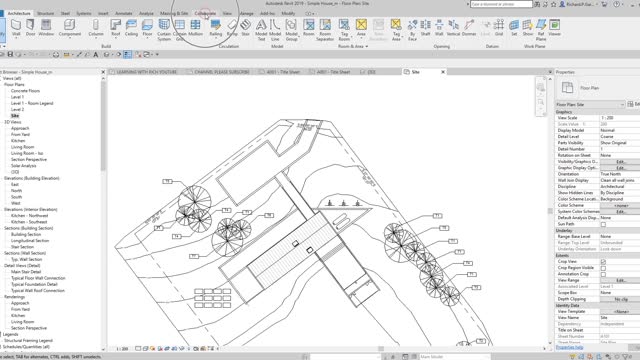Enable the Annotation Crop checkbox
The image size is (640, 360).
click(603, 274)
